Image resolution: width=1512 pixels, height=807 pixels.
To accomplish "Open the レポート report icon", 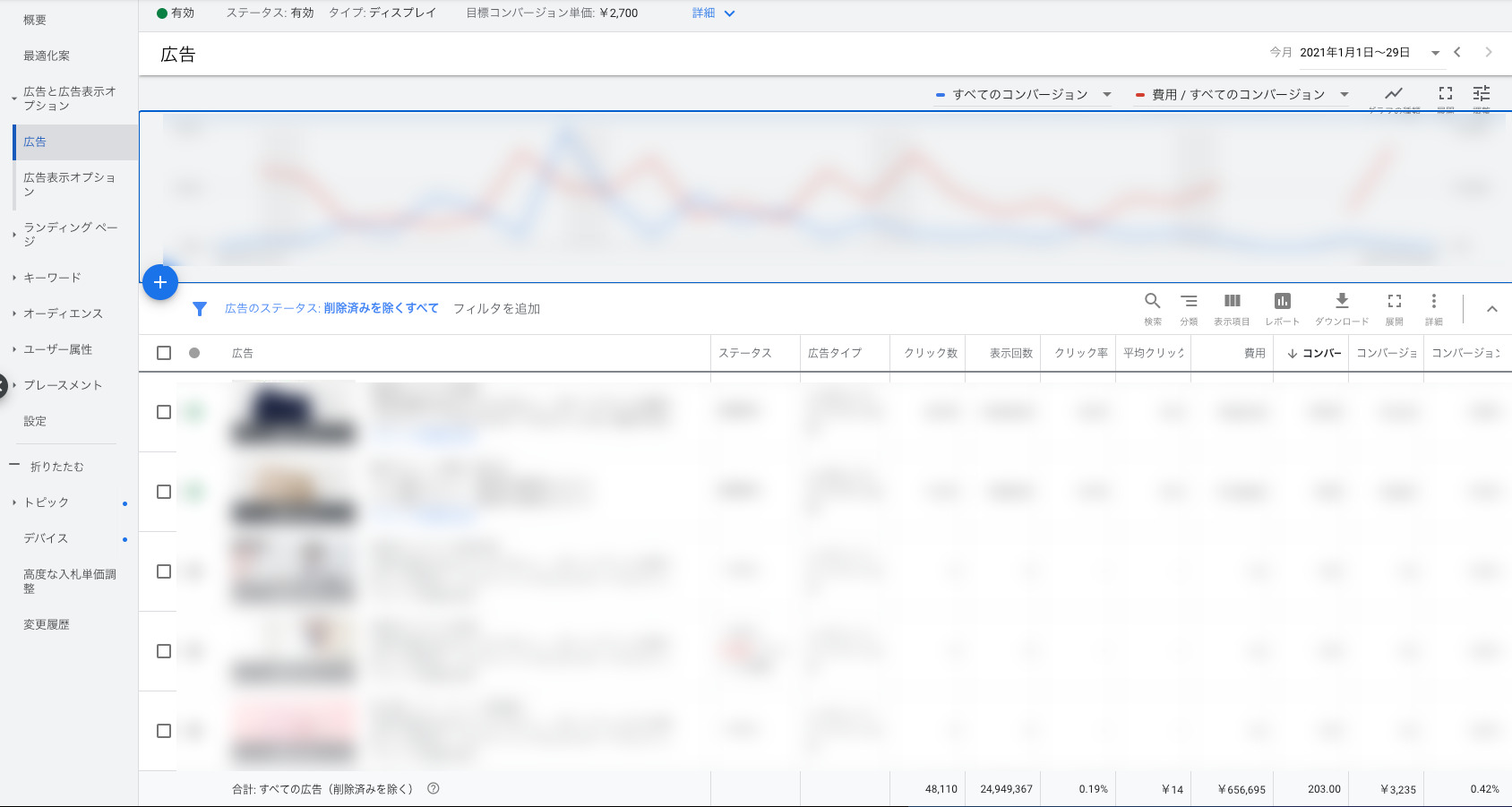I will [x=1282, y=302].
